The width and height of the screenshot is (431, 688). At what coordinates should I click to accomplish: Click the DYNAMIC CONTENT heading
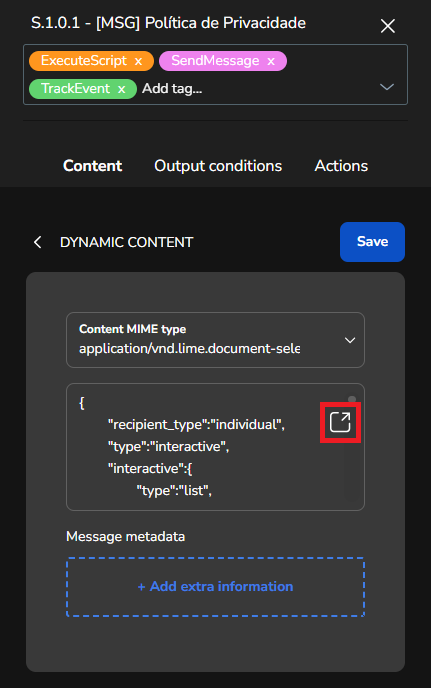pyautogui.click(x=126, y=242)
